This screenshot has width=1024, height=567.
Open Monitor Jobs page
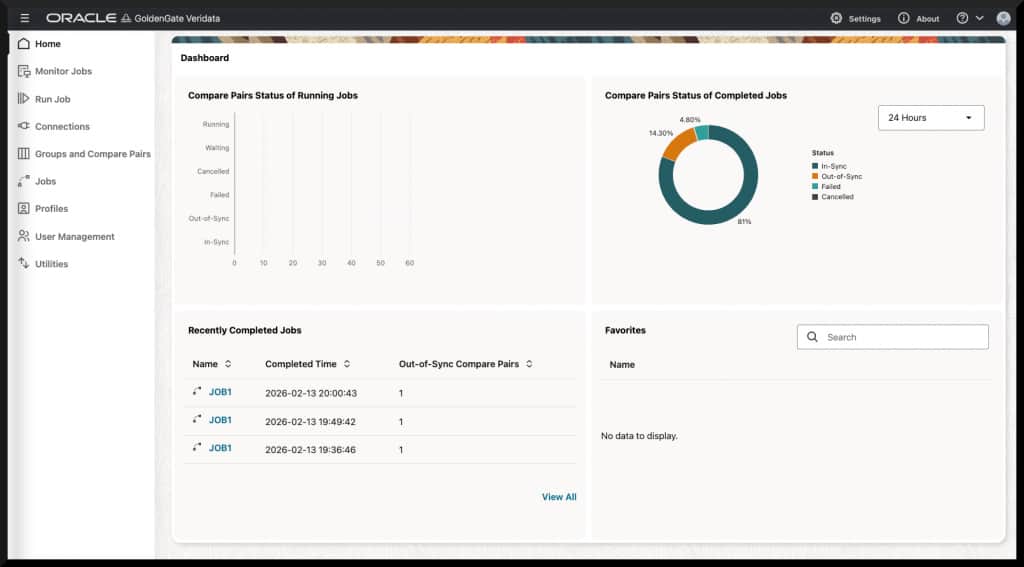(x=63, y=71)
